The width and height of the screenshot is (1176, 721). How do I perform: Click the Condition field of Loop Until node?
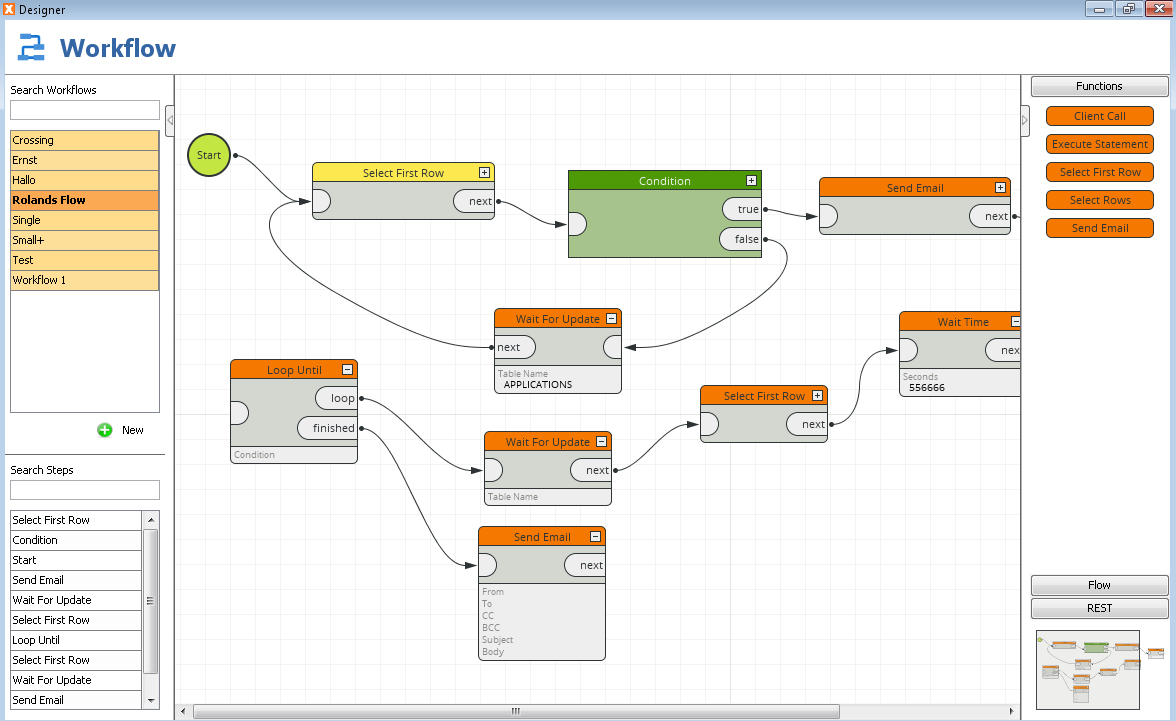pos(294,455)
